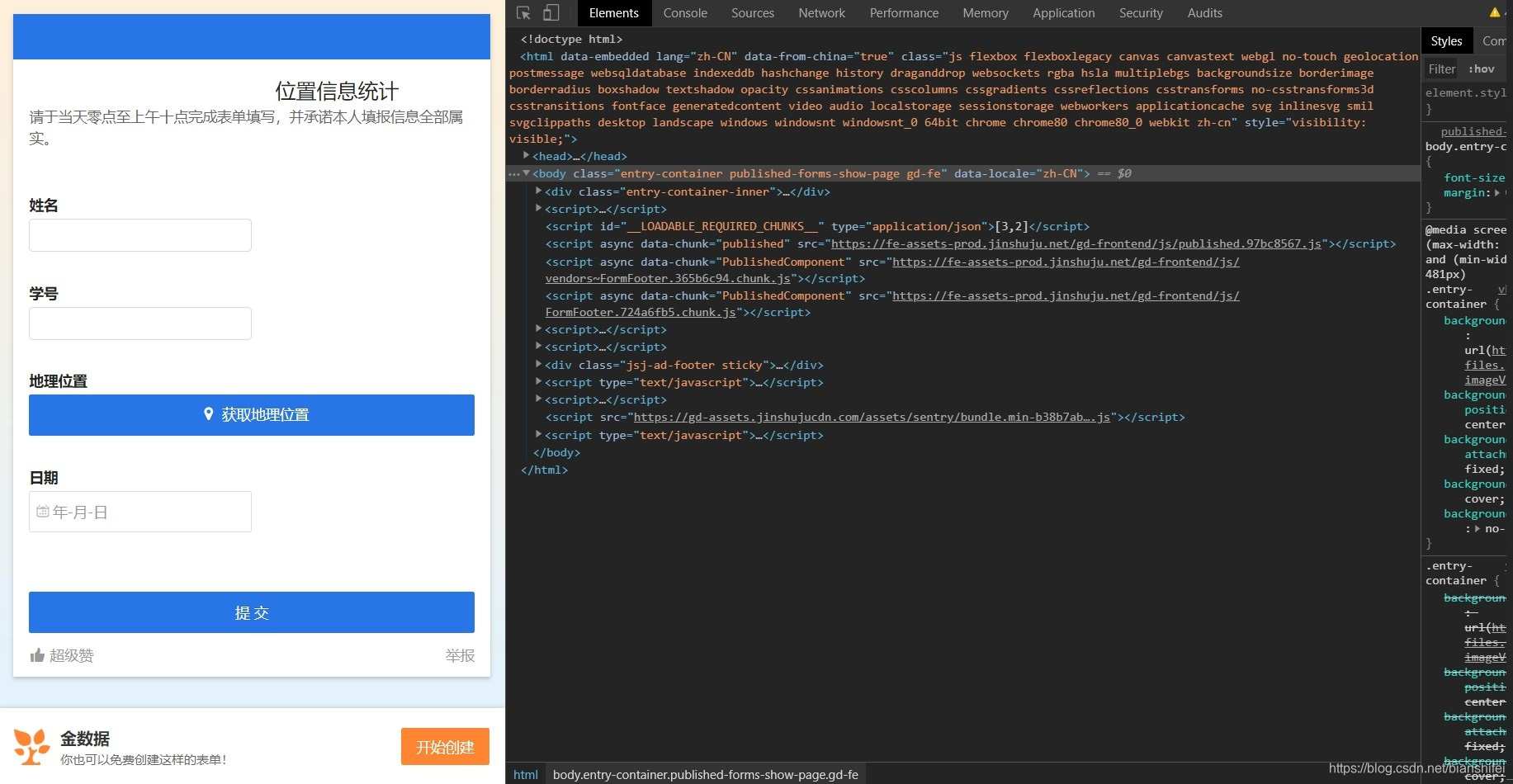
Task: Open the published.97bc8567.js script link
Action: click(1076, 243)
